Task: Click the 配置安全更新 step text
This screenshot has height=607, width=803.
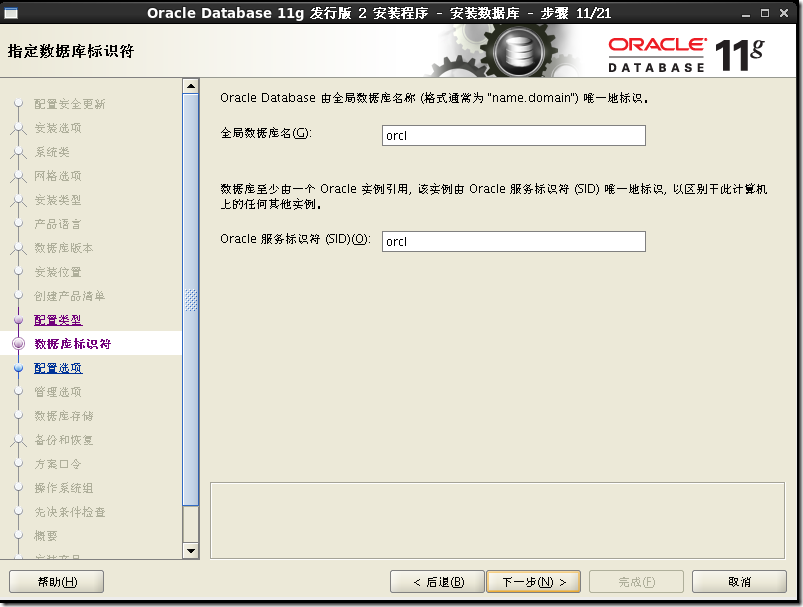Action: 70,104
